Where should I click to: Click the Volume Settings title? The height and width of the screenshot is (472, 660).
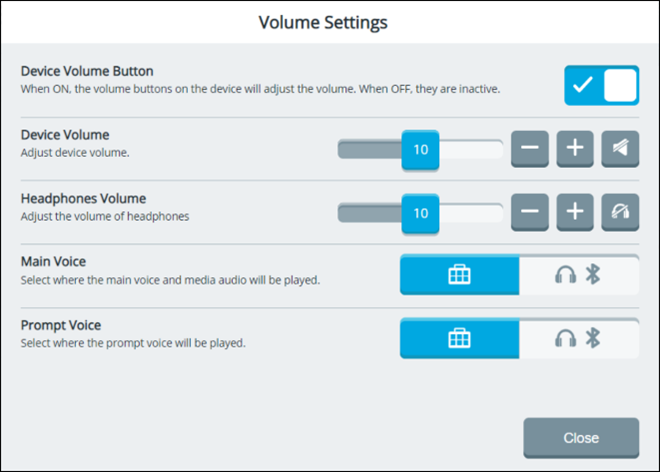click(323, 21)
